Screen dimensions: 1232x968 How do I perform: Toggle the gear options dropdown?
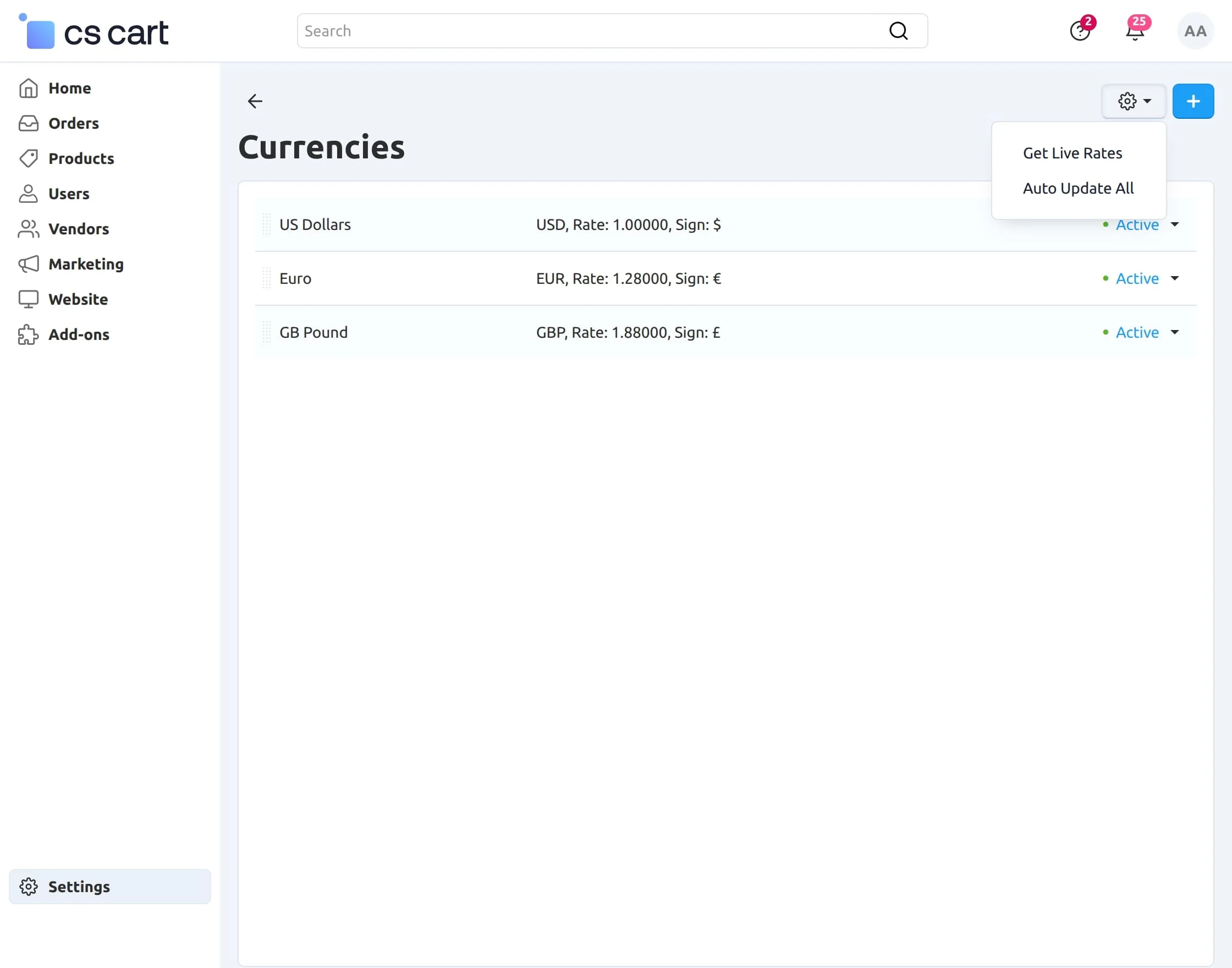1134,101
